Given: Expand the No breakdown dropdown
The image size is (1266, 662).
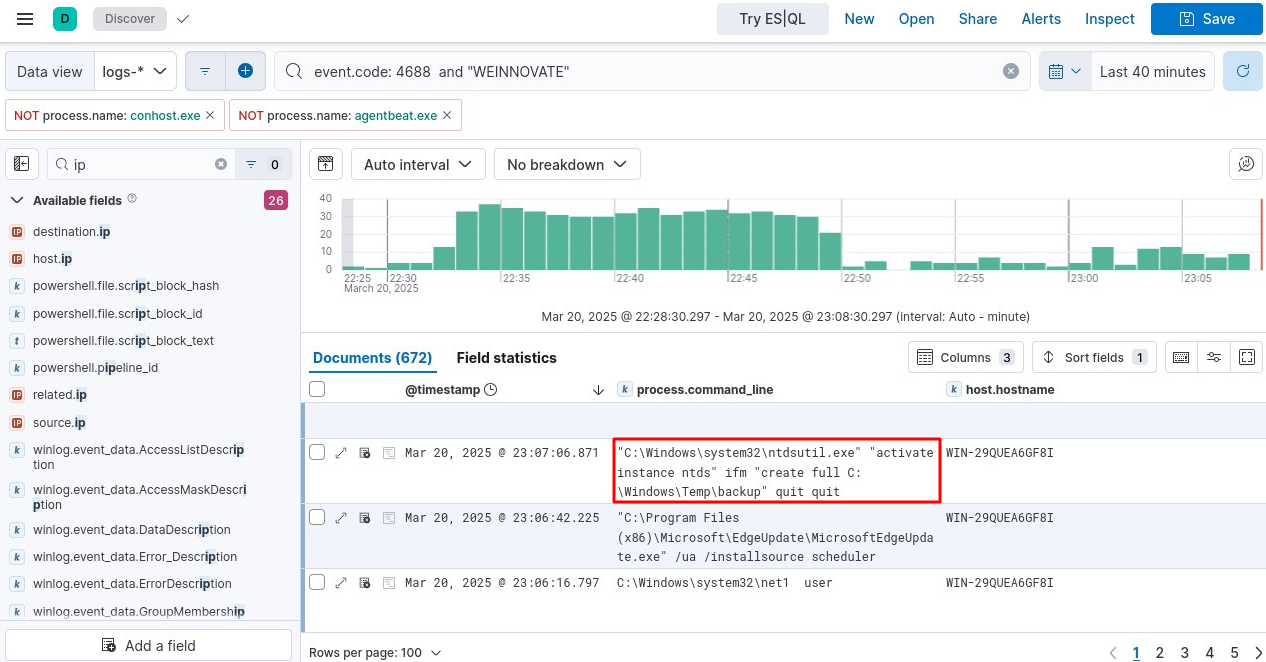Looking at the screenshot, I should pos(567,164).
